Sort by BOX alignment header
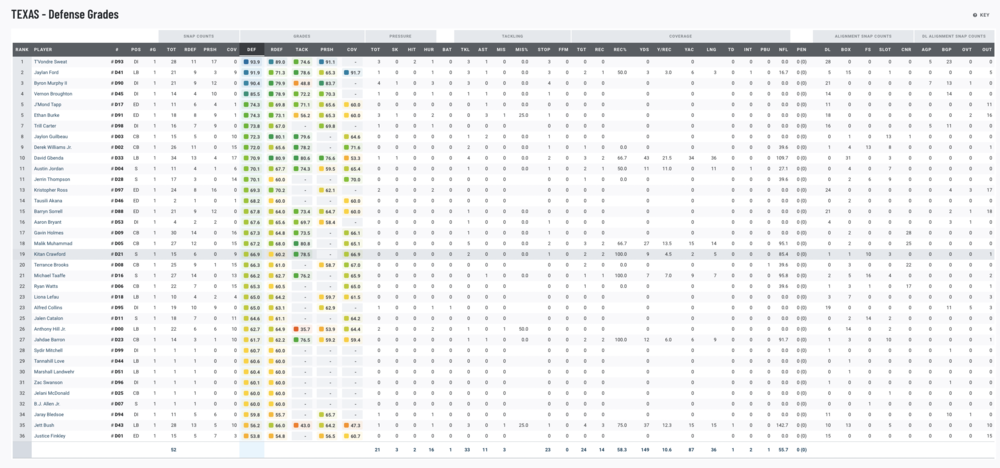This screenshot has height=468, width=1000. click(x=846, y=49)
